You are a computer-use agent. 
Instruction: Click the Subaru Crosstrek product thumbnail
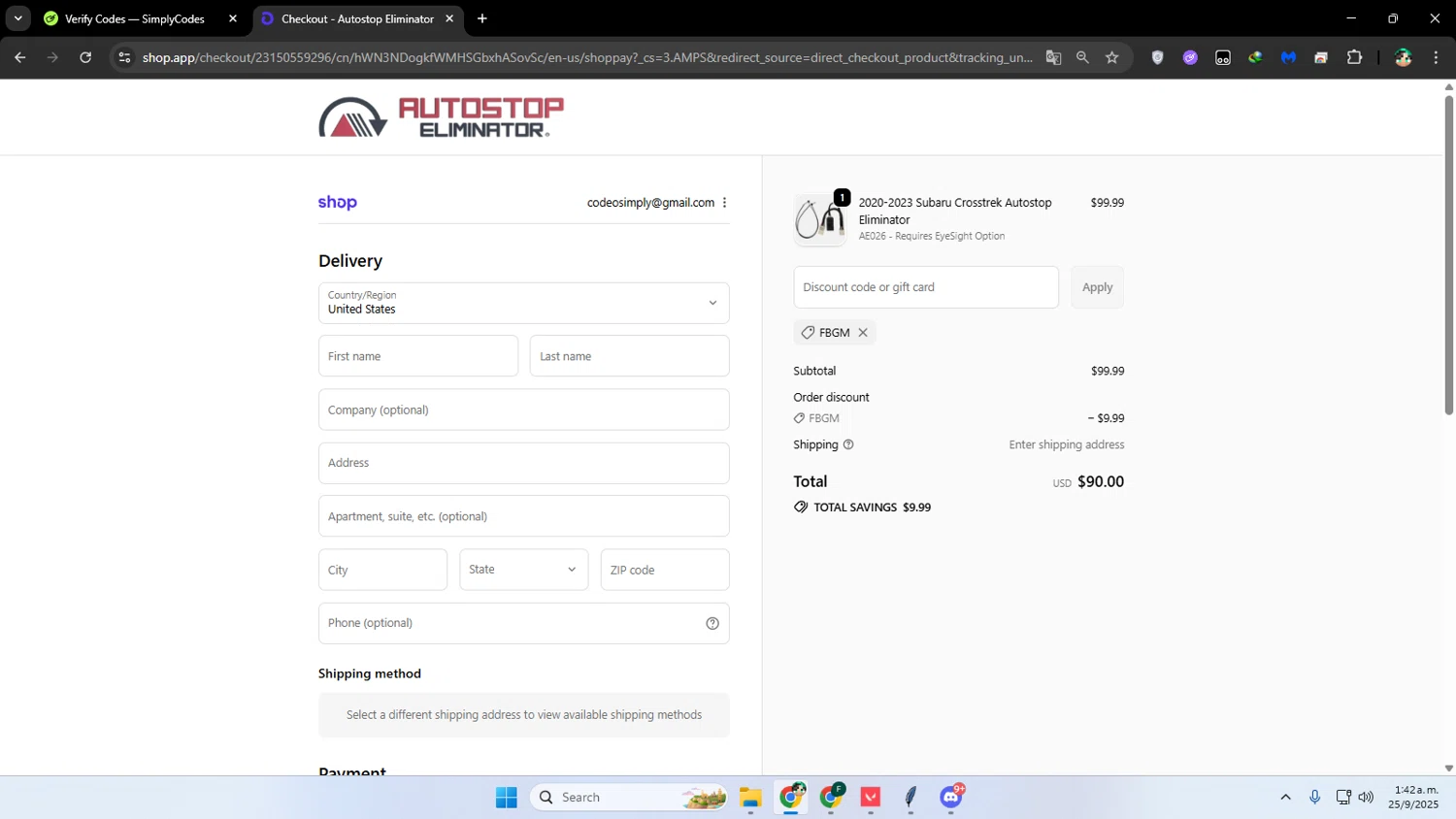pos(820,219)
